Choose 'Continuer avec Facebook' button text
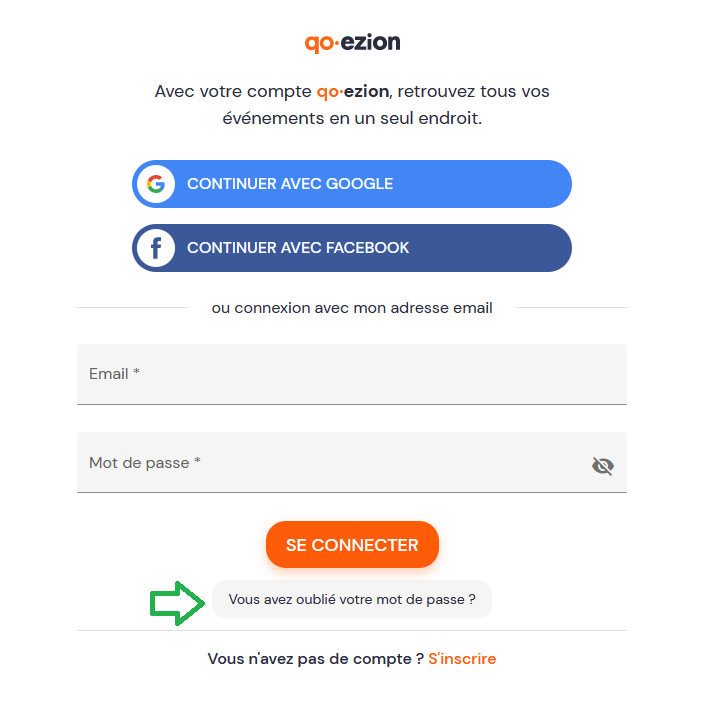Viewport: 716px width, 701px height. 298,248
